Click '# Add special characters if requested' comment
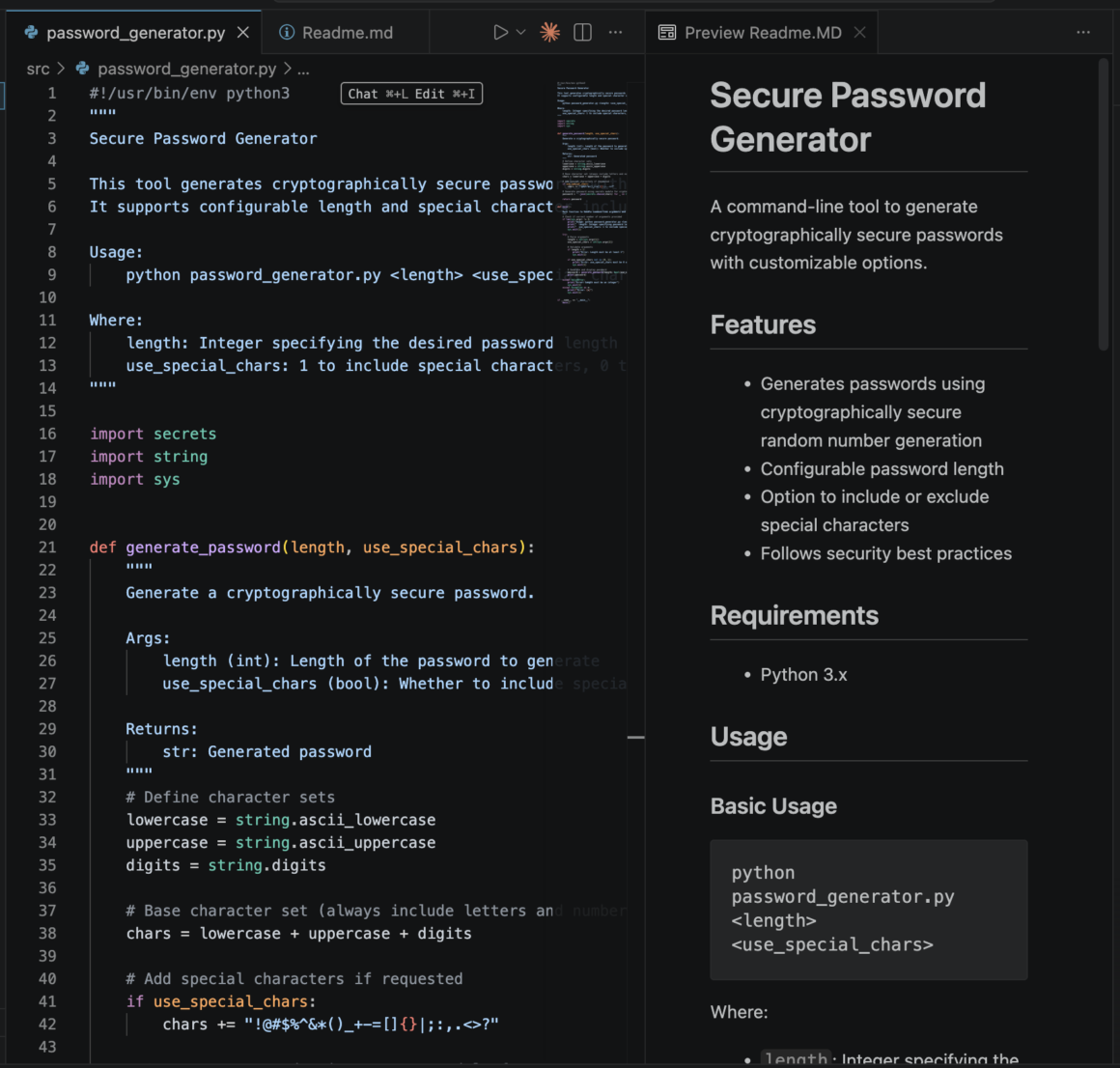 (x=294, y=979)
